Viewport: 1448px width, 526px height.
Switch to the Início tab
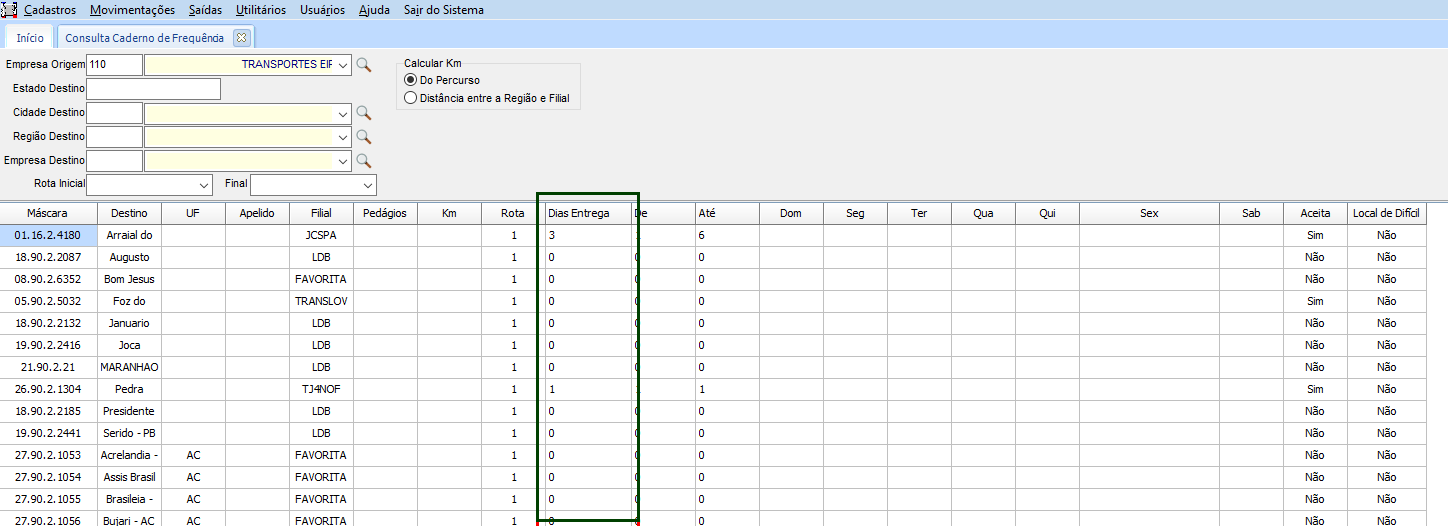(30, 37)
